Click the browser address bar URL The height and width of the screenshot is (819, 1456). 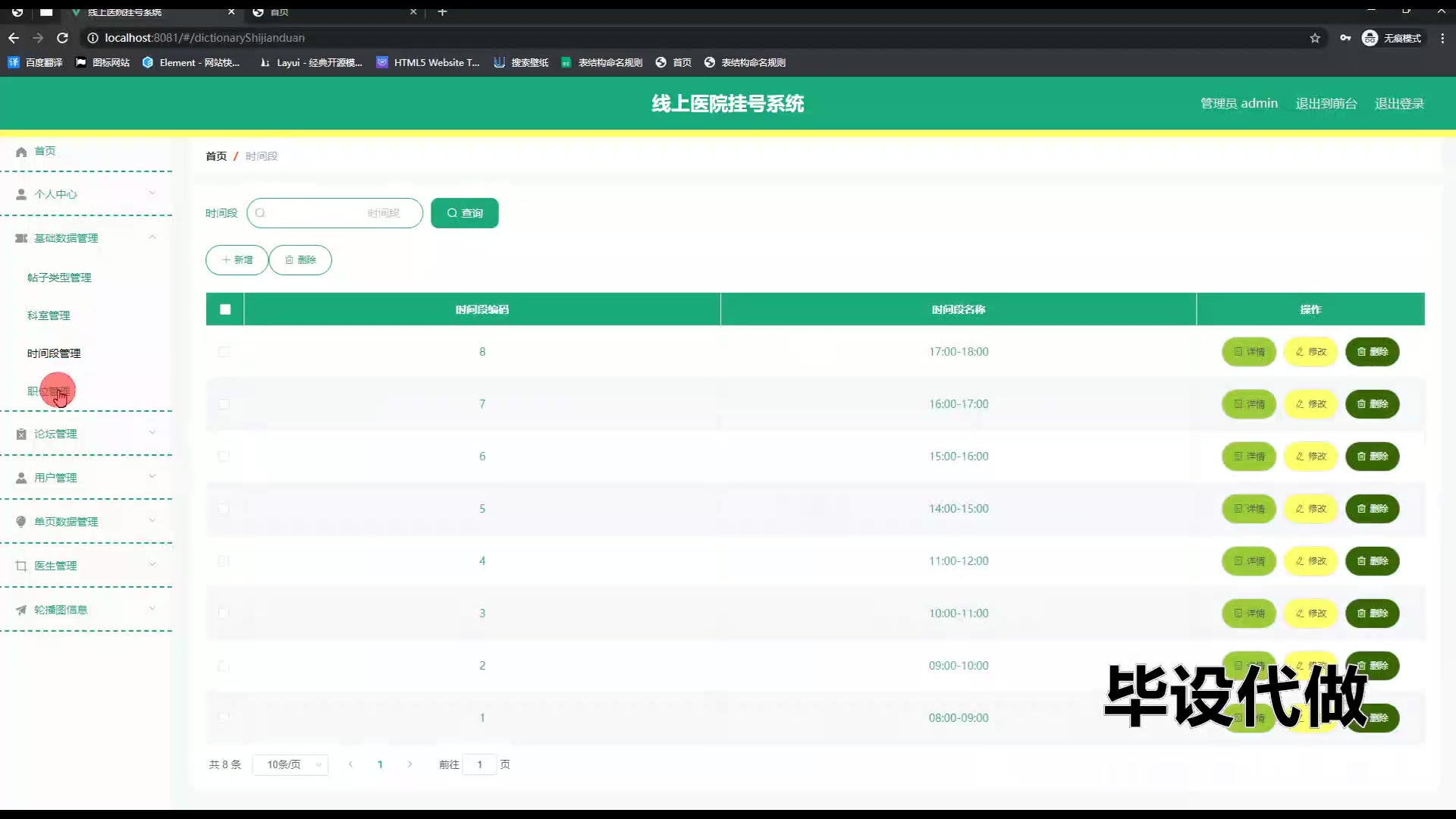(205, 38)
